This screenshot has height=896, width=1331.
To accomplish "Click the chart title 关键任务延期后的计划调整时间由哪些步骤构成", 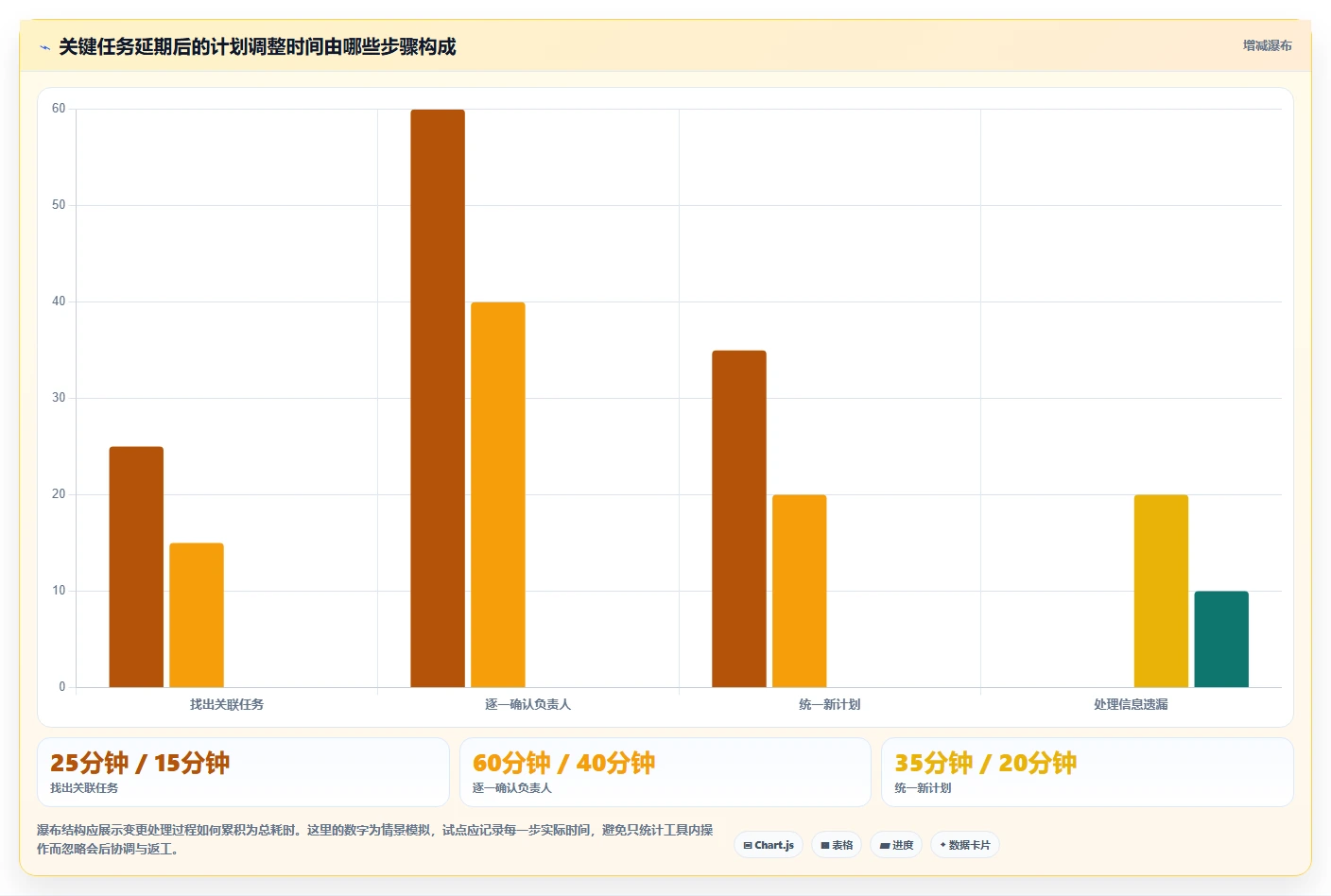I will [257, 47].
